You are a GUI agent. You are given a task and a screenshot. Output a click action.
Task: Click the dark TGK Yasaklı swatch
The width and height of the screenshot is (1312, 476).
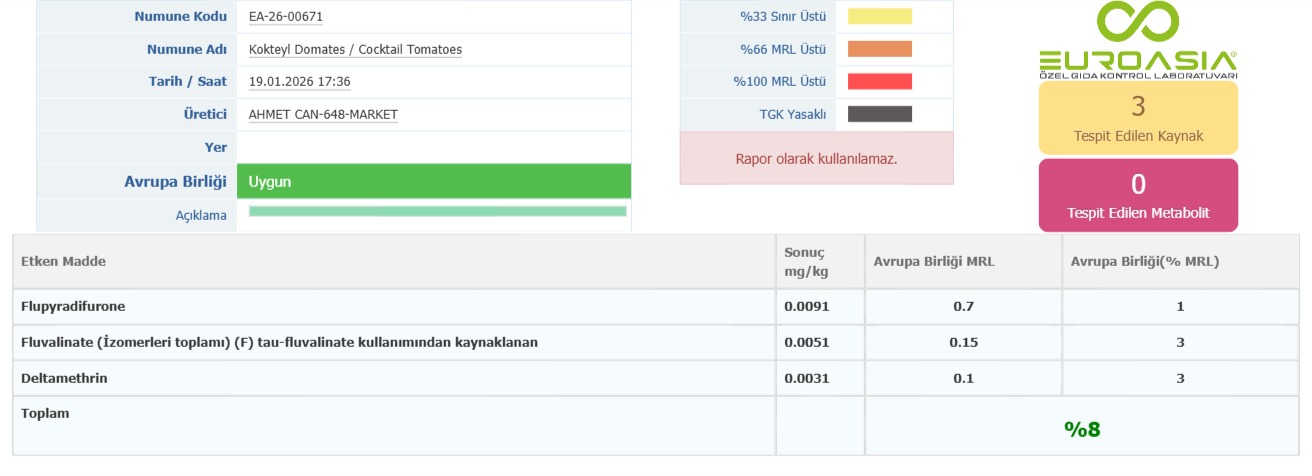pos(880,114)
